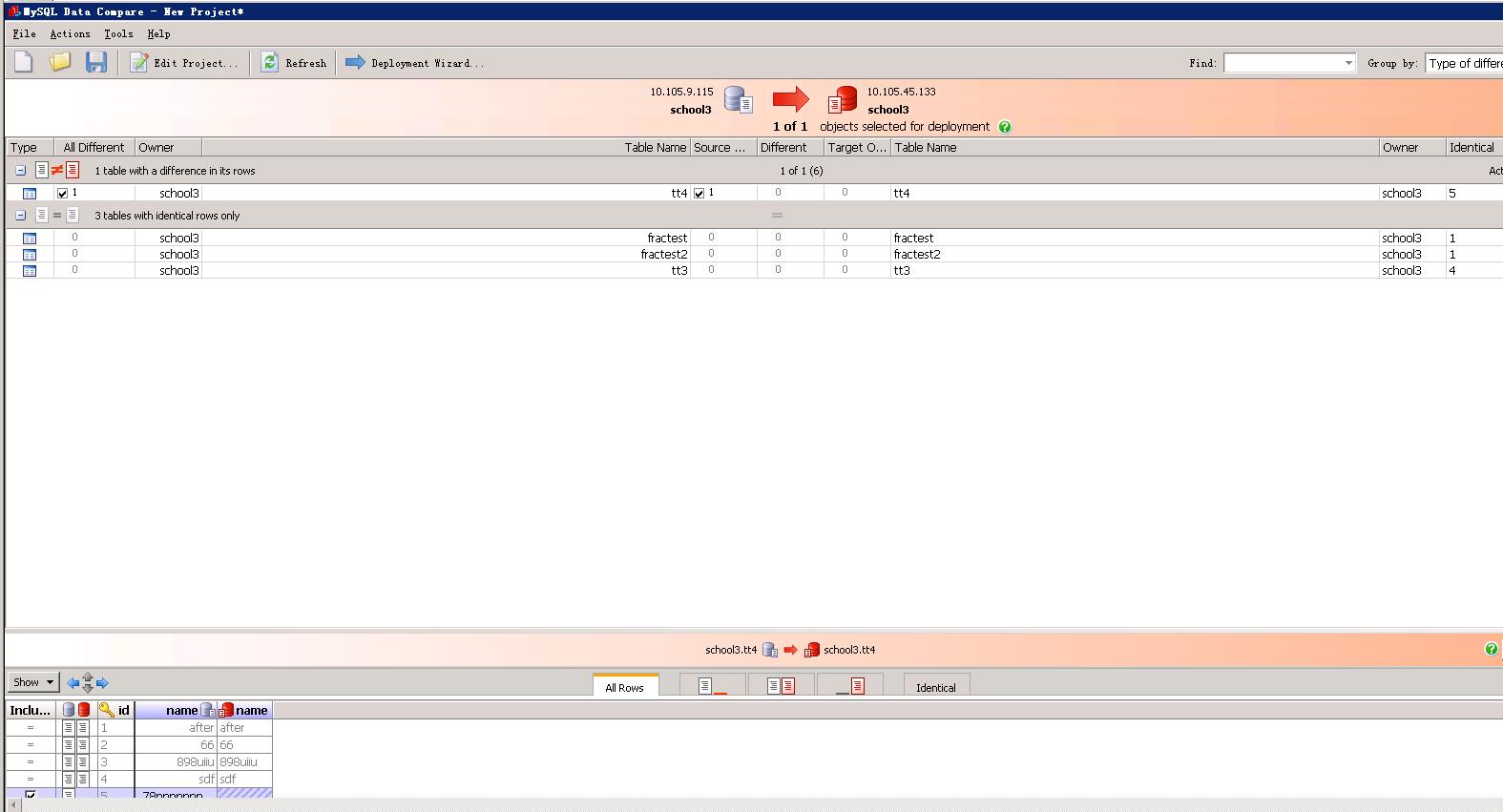Sort by the Different column header
Screen dimensions: 1503x812
point(790,148)
